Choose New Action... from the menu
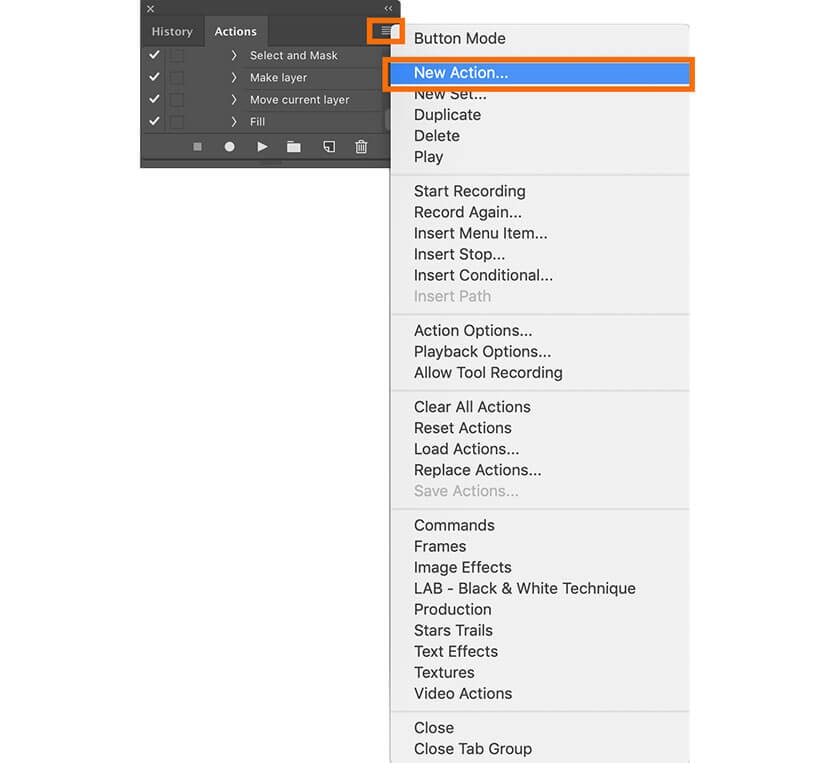The width and height of the screenshot is (830, 763). coord(461,73)
